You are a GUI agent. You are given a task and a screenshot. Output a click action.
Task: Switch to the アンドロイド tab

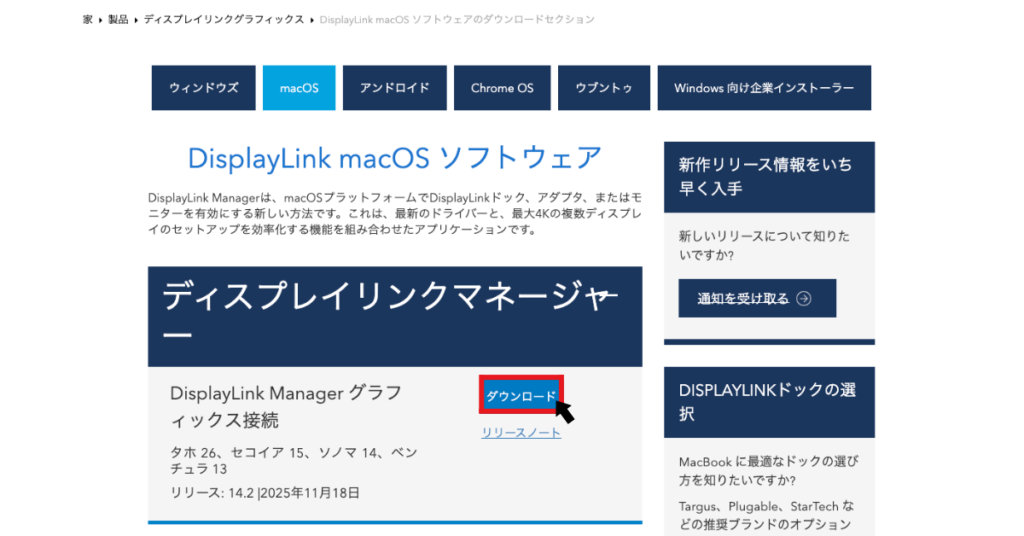[x=394, y=88]
